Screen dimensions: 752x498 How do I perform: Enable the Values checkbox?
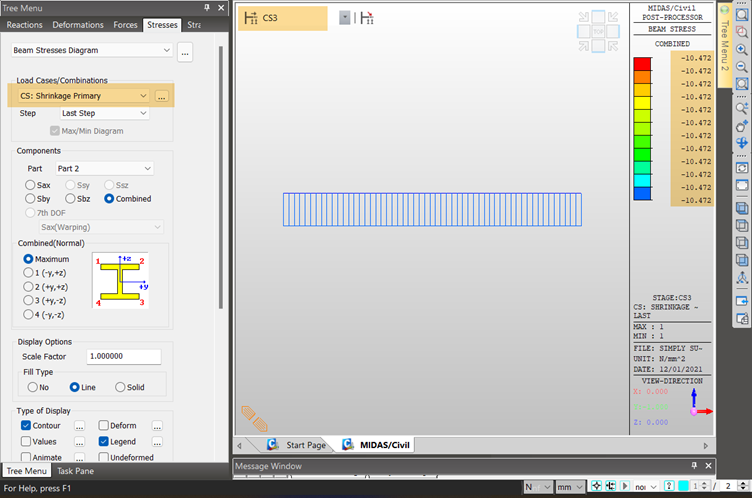click(x=27, y=441)
